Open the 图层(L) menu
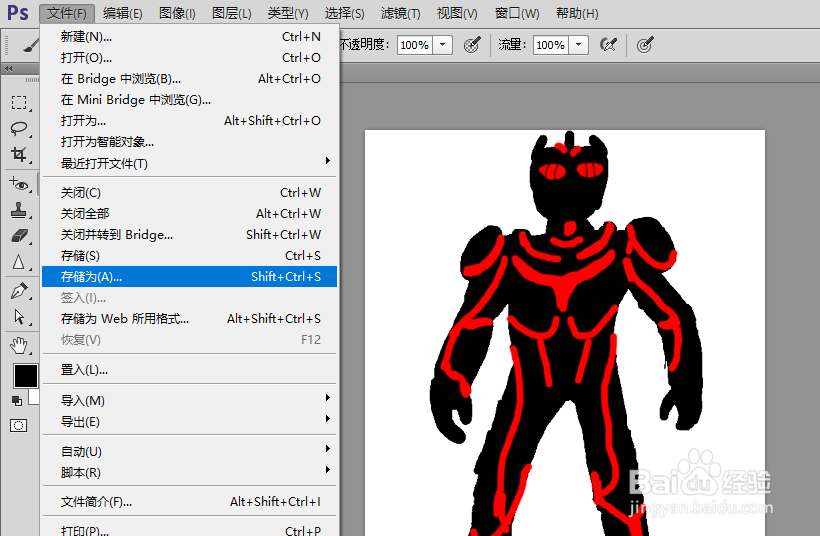 [x=232, y=13]
